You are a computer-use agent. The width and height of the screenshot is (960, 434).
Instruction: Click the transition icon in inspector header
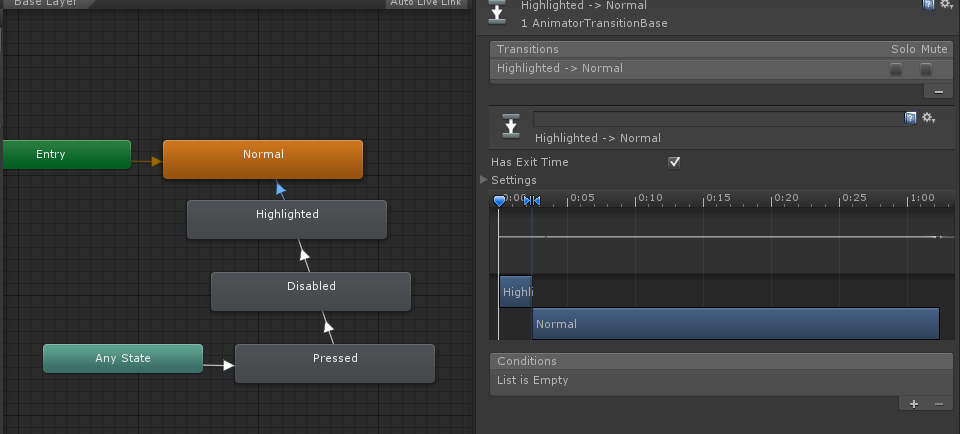(x=497, y=13)
